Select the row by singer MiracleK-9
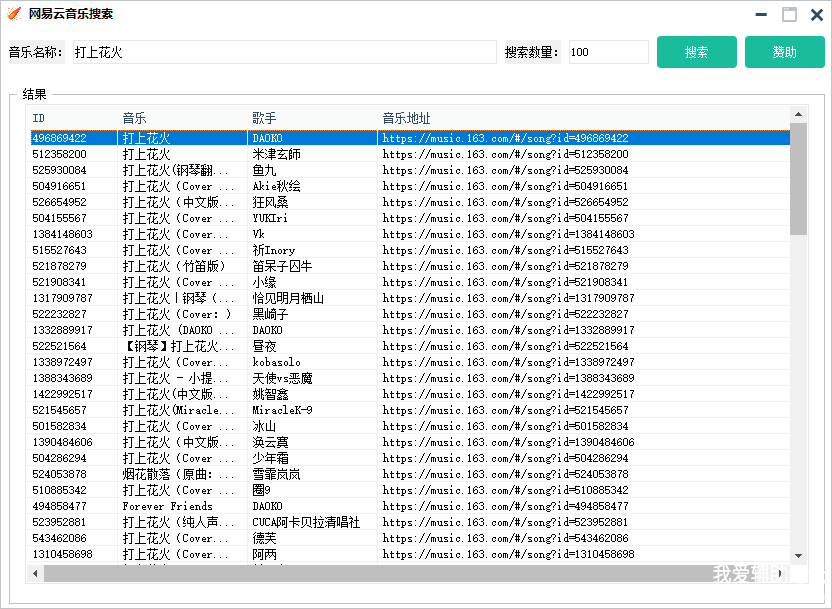The width and height of the screenshot is (832, 609). [410, 410]
